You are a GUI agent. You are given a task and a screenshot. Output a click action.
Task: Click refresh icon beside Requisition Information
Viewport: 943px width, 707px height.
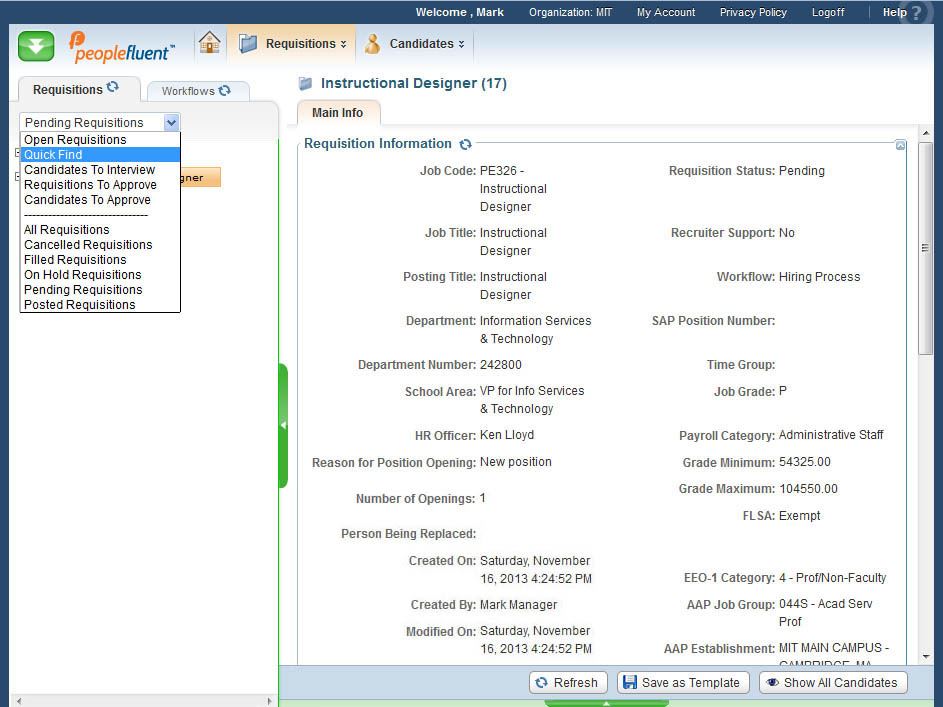[x=465, y=144]
